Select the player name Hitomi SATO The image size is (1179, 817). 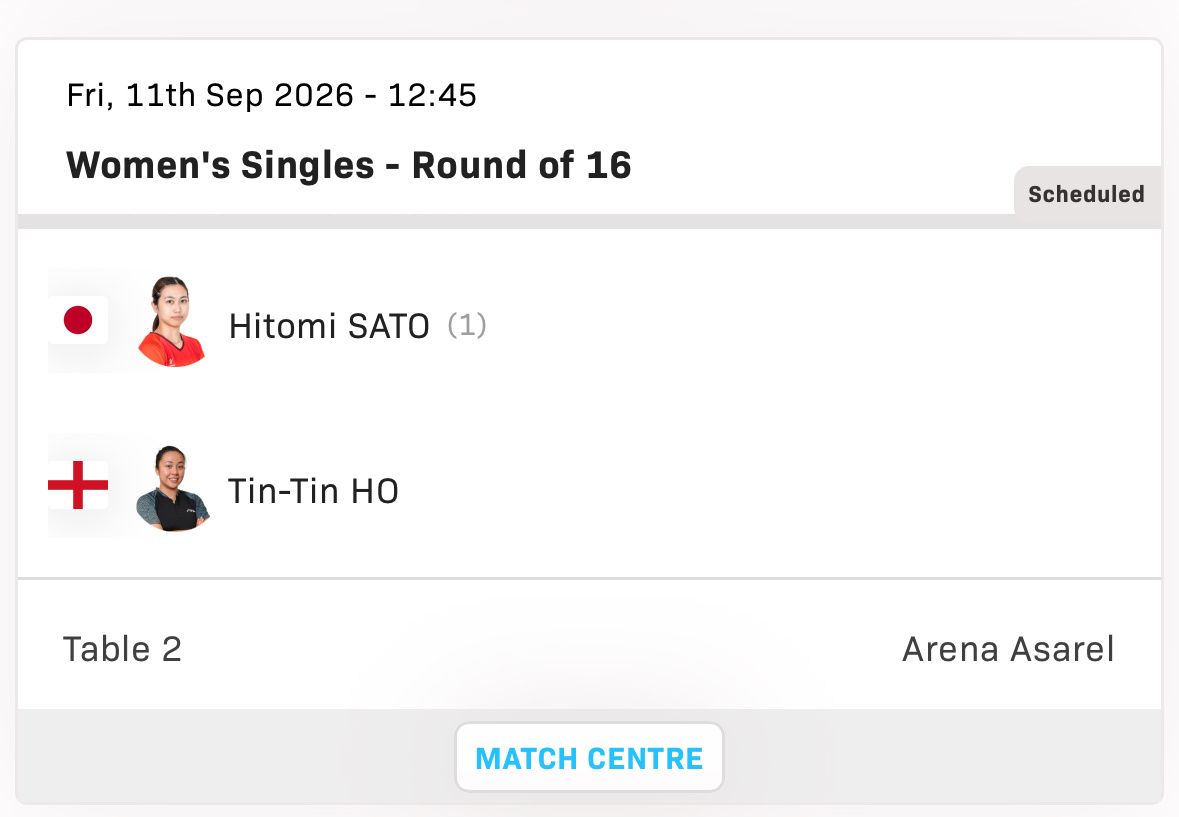click(x=329, y=326)
